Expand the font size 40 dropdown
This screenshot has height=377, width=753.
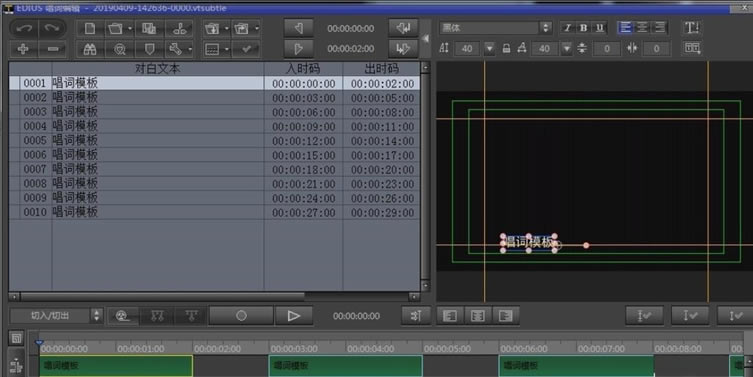[x=489, y=49]
